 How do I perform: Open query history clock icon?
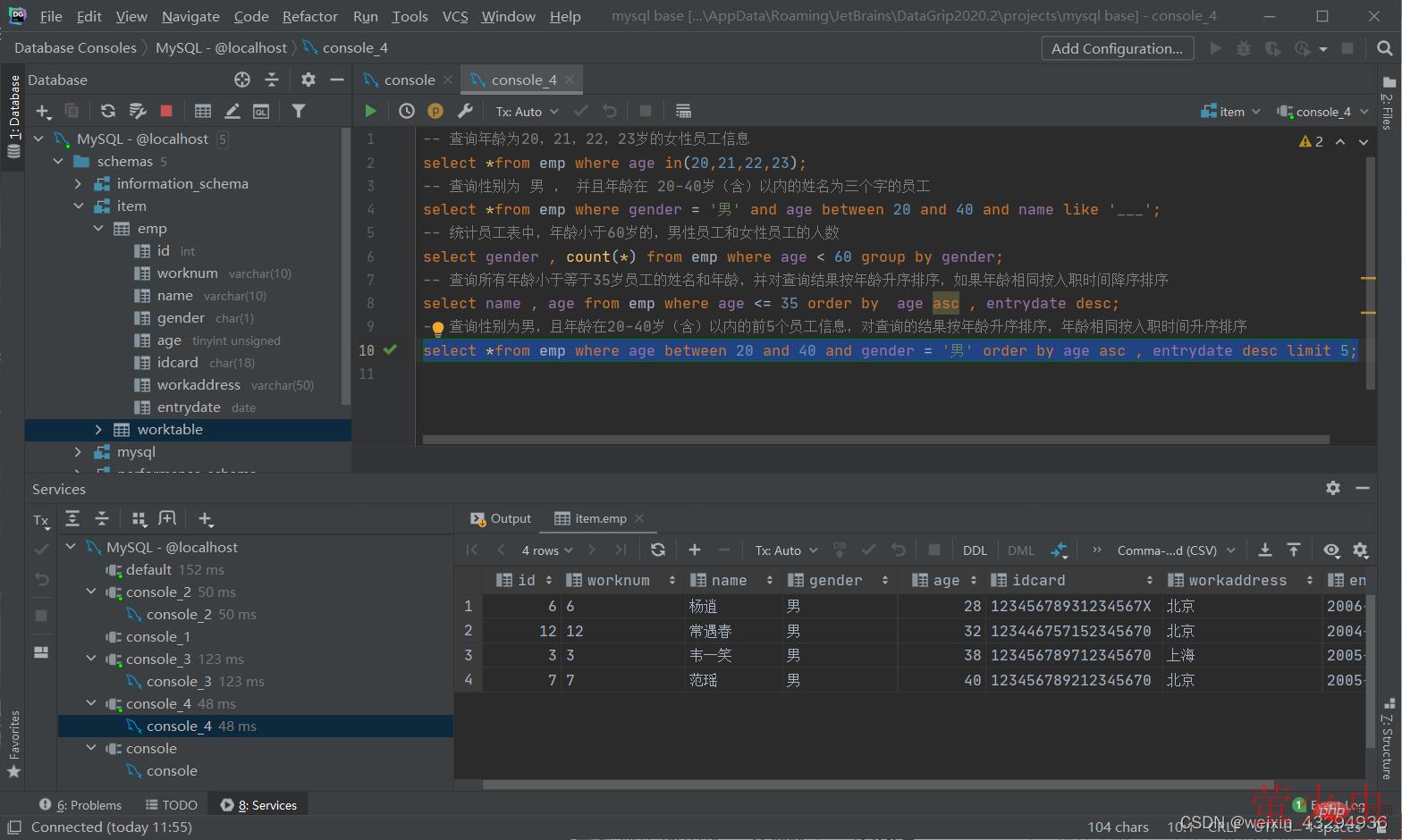(x=406, y=111)
